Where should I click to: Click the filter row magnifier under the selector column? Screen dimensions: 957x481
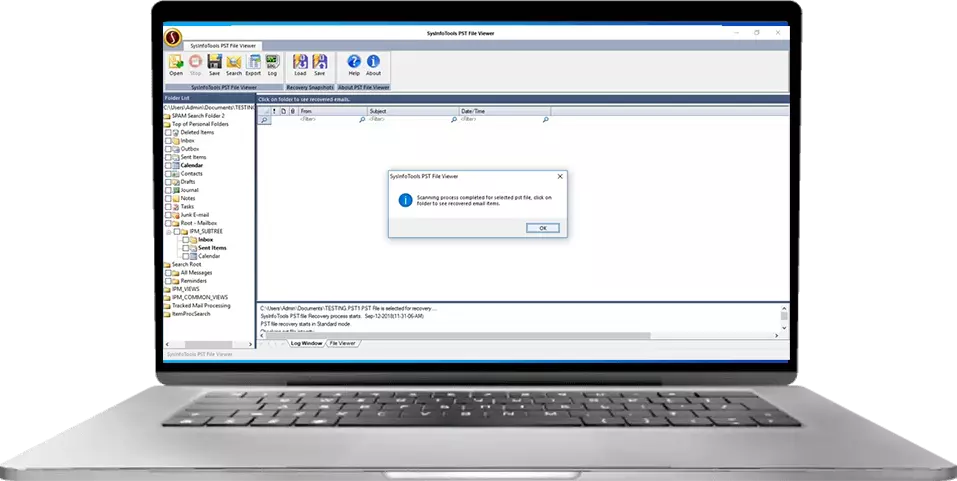pyautogui.click(x=264, y=120)
